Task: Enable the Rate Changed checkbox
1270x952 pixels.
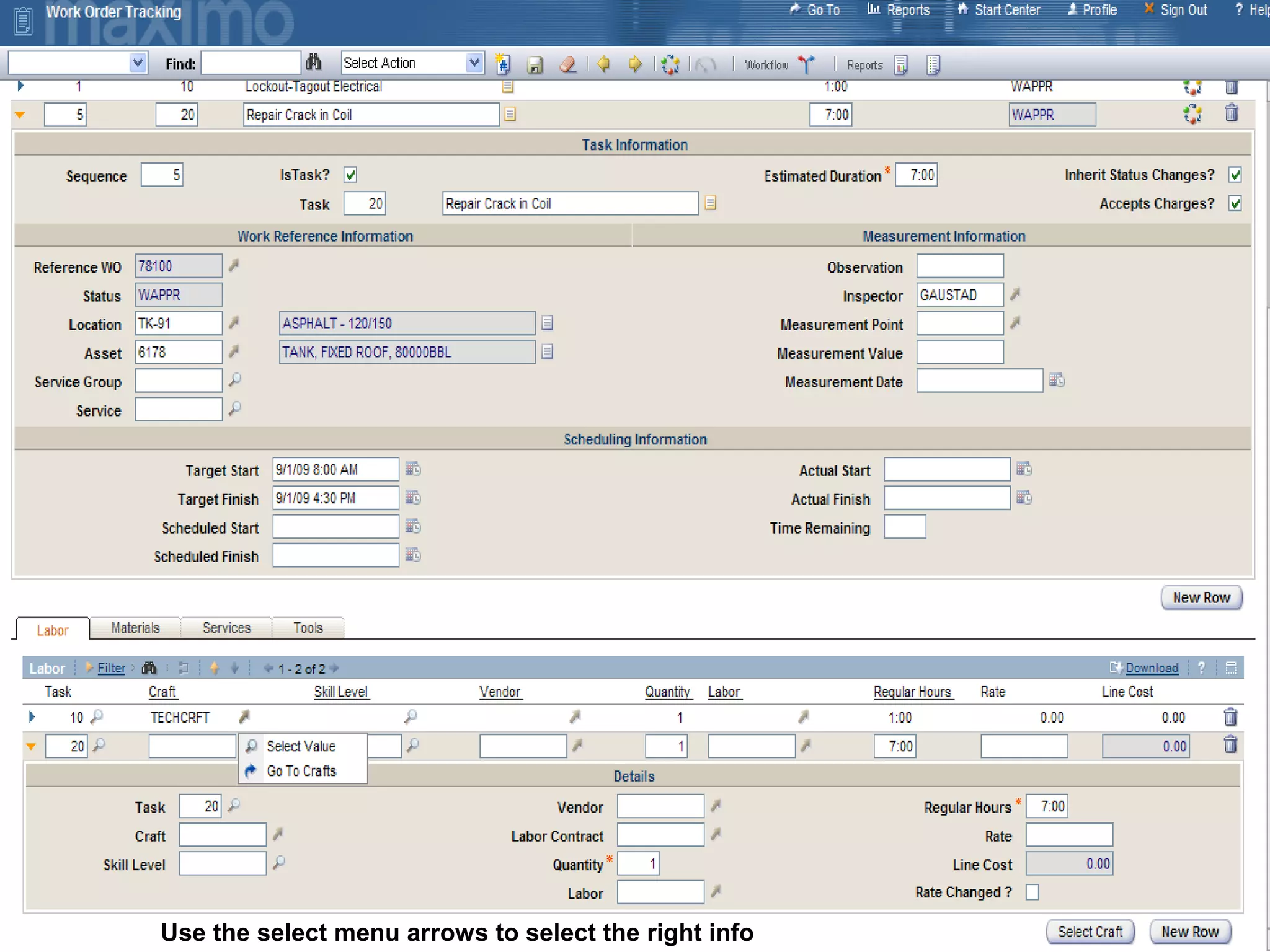Action: click(x=1032, y=892)
